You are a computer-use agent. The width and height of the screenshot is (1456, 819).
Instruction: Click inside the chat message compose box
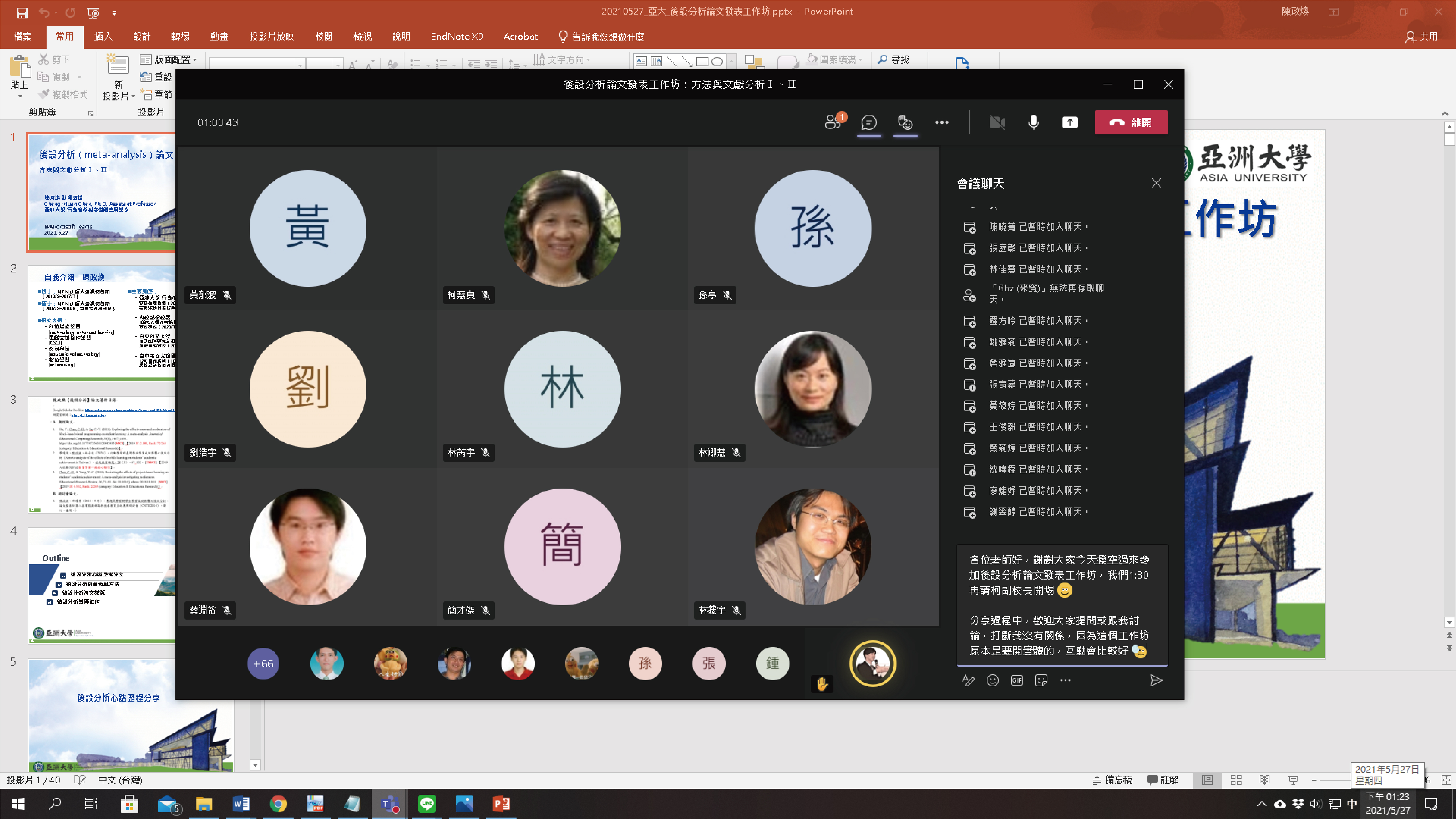(x=1062, y=605)
